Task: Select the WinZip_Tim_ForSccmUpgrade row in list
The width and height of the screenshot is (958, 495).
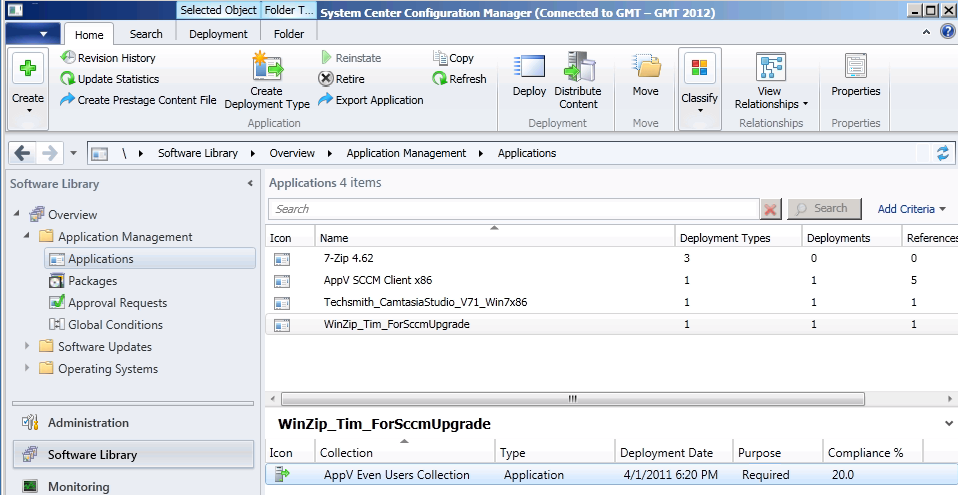Action: pos(612,324)
